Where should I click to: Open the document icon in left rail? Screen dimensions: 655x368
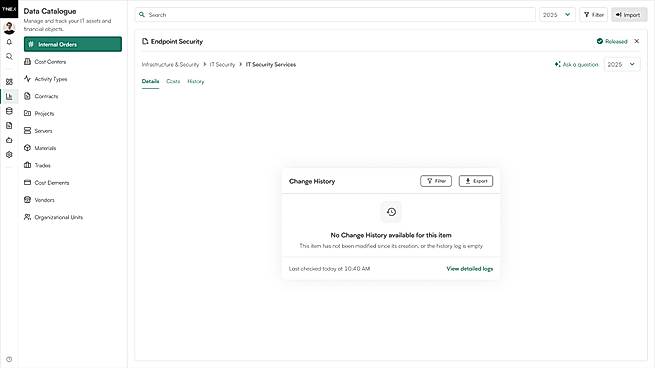9,126
